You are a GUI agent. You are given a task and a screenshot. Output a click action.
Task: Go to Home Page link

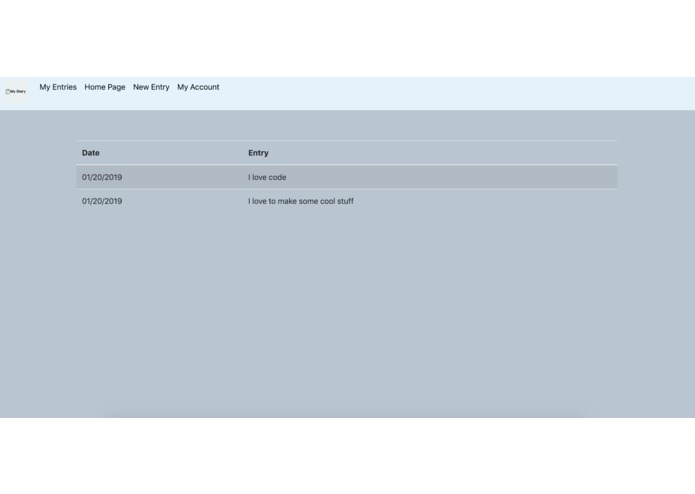[105, 87]
